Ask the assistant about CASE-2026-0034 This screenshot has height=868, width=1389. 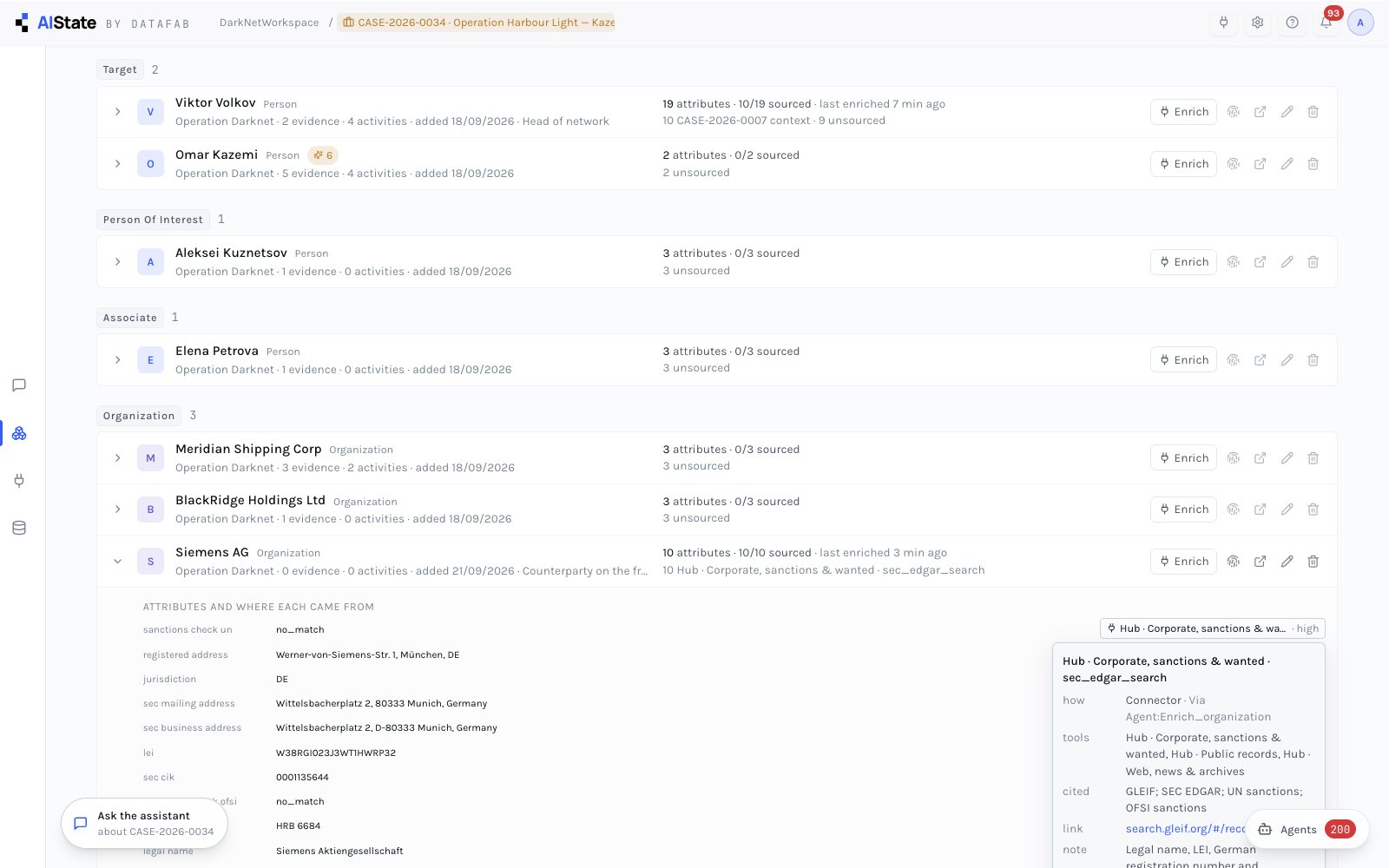point(144,823)
